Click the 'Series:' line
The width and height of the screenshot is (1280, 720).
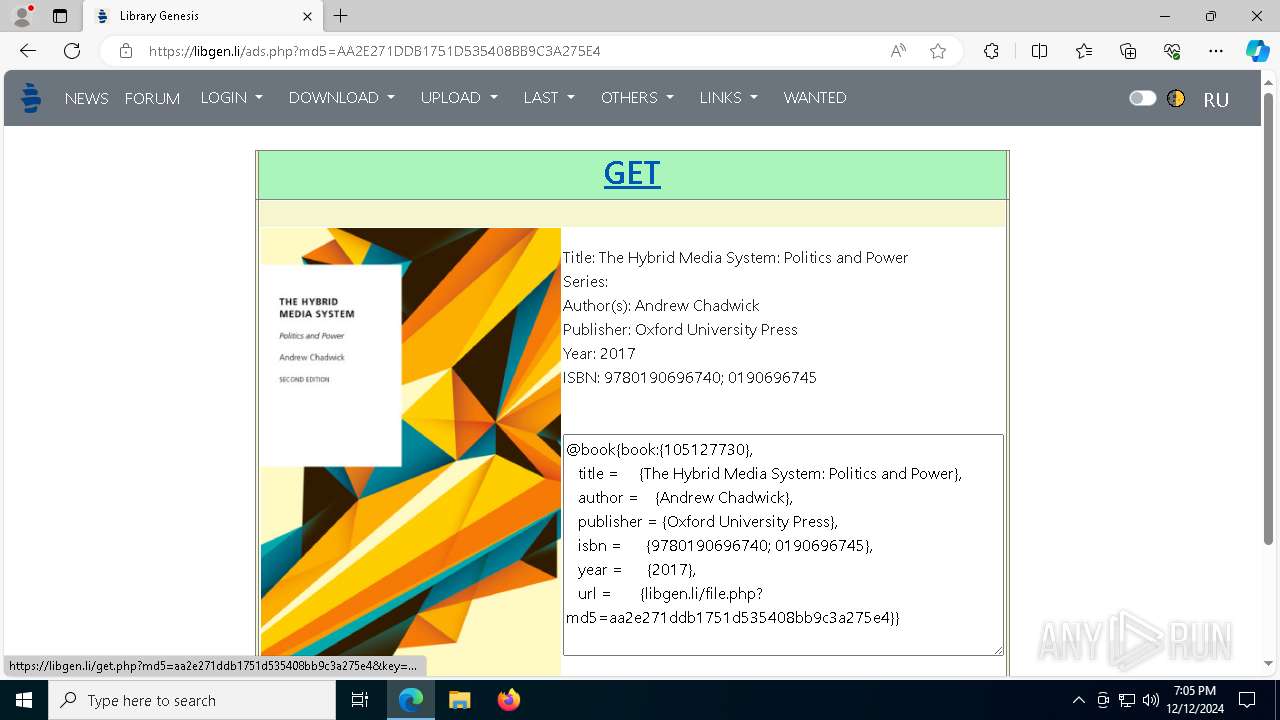click(x=585, y=281)
